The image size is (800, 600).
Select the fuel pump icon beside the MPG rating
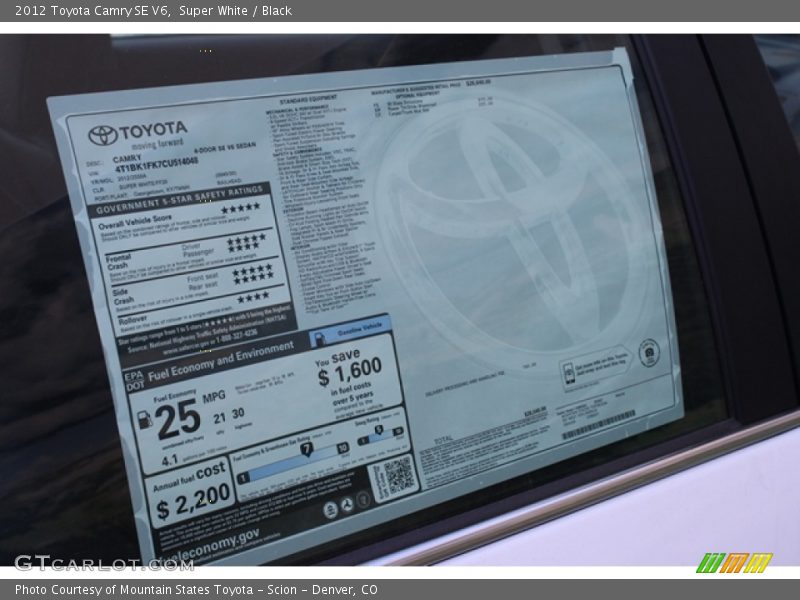point(146,418)
